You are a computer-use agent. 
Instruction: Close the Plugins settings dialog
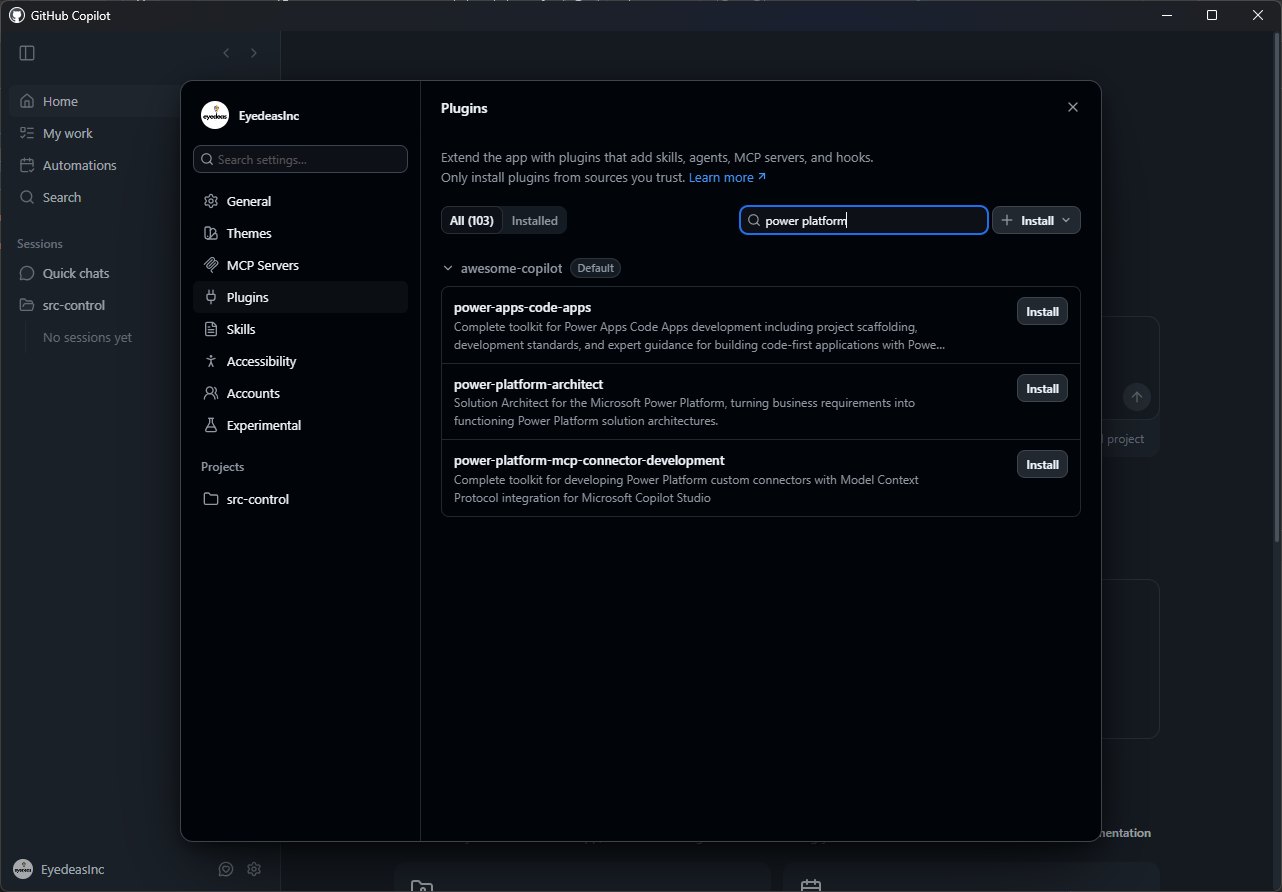[1073, 107]
